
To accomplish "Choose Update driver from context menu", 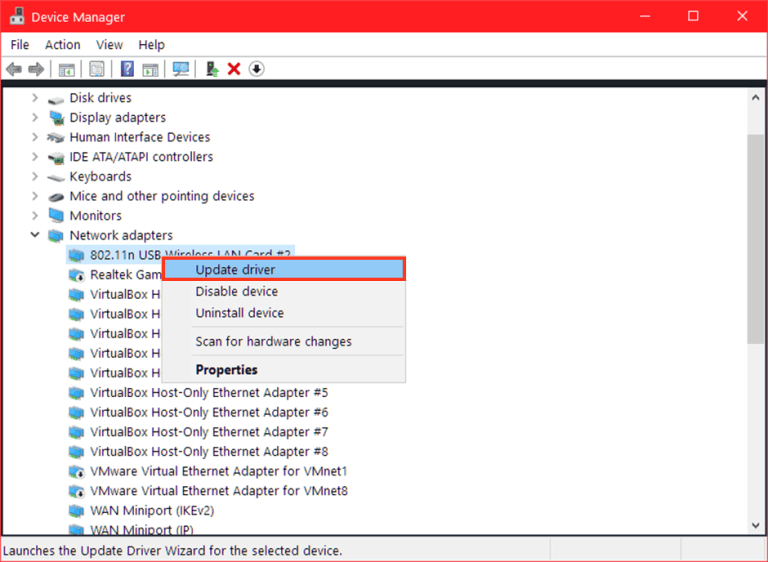I will [235, 269].
